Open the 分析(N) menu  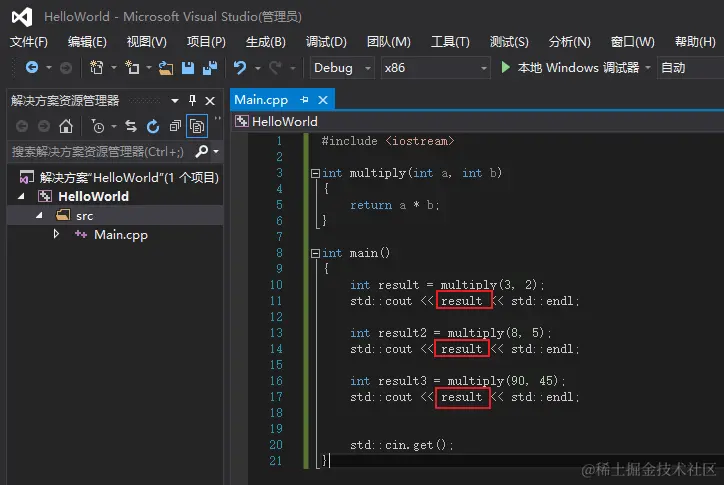point(569,42)
